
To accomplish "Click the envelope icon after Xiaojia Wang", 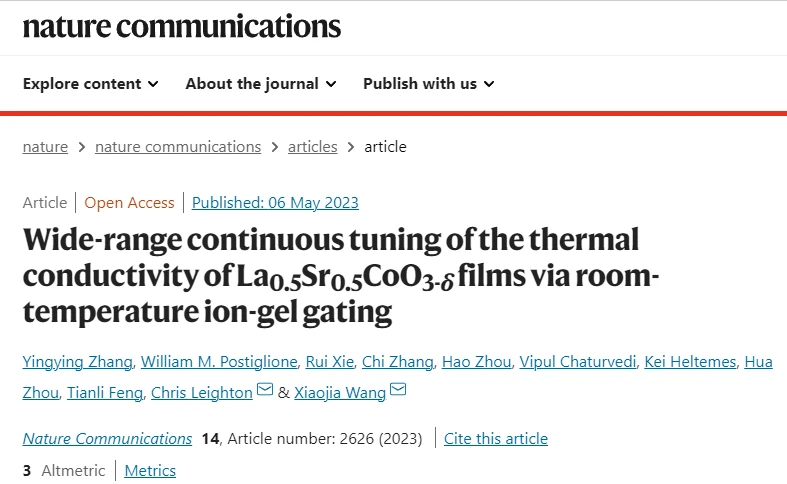I will 398,389.
